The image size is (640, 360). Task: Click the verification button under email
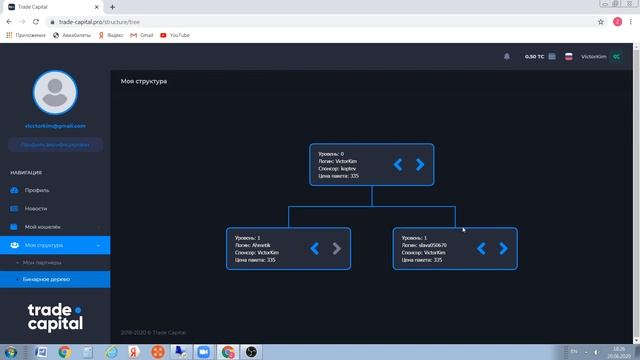point(55,144)
